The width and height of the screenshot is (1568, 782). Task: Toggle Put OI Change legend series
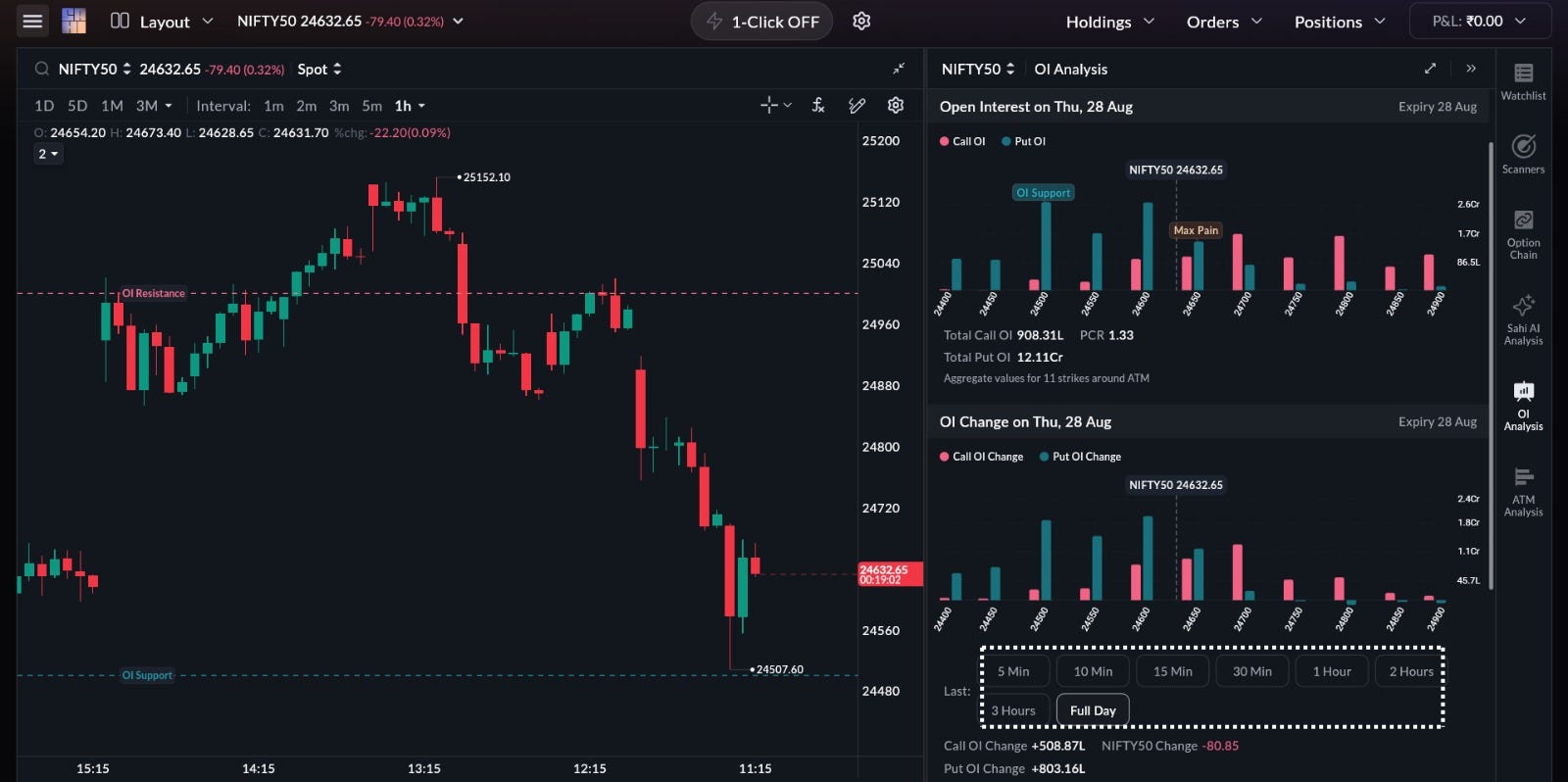click(1080, 457)
